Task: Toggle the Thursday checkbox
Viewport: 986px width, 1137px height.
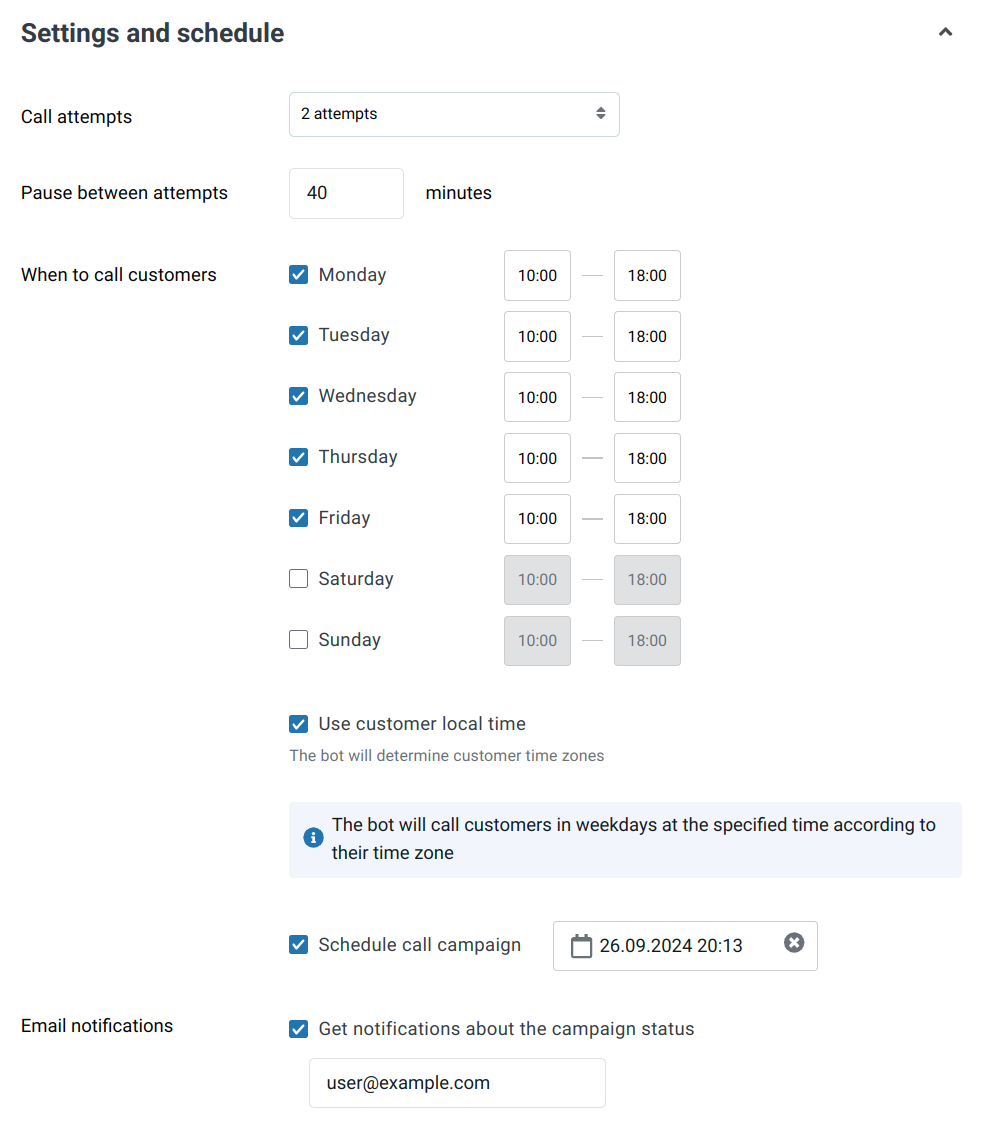Action: pyautogui.click(x=298, y=457)
